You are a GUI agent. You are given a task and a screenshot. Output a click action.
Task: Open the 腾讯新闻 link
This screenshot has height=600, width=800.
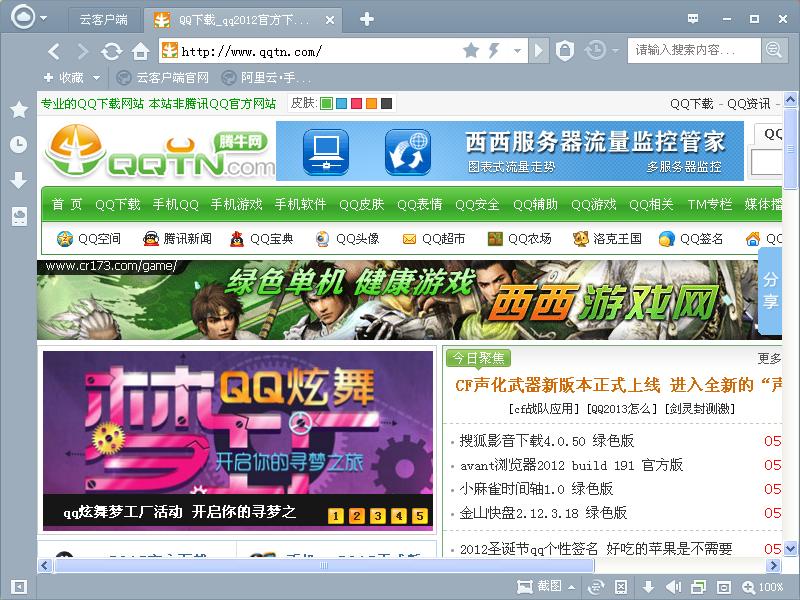tap(177, 238)
